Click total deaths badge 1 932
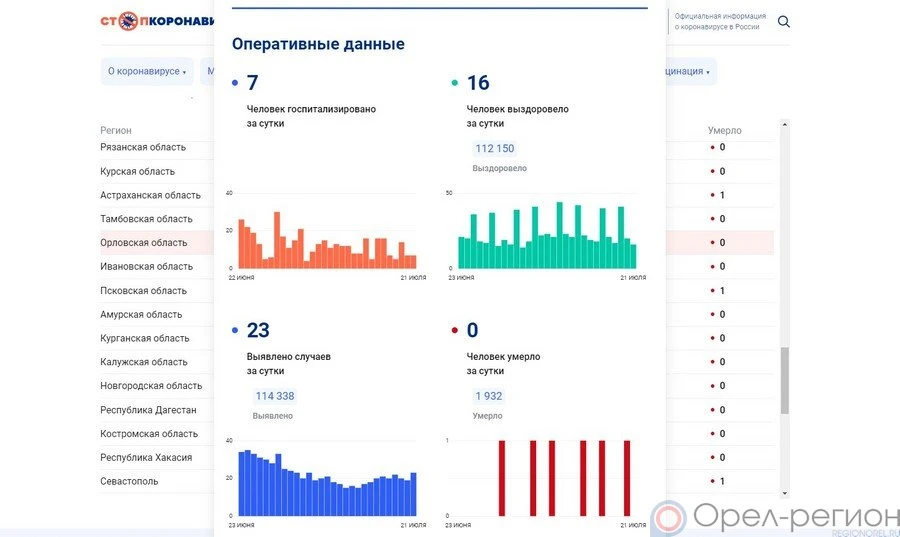Screen dimensions: 900x537 pos(488,396)
